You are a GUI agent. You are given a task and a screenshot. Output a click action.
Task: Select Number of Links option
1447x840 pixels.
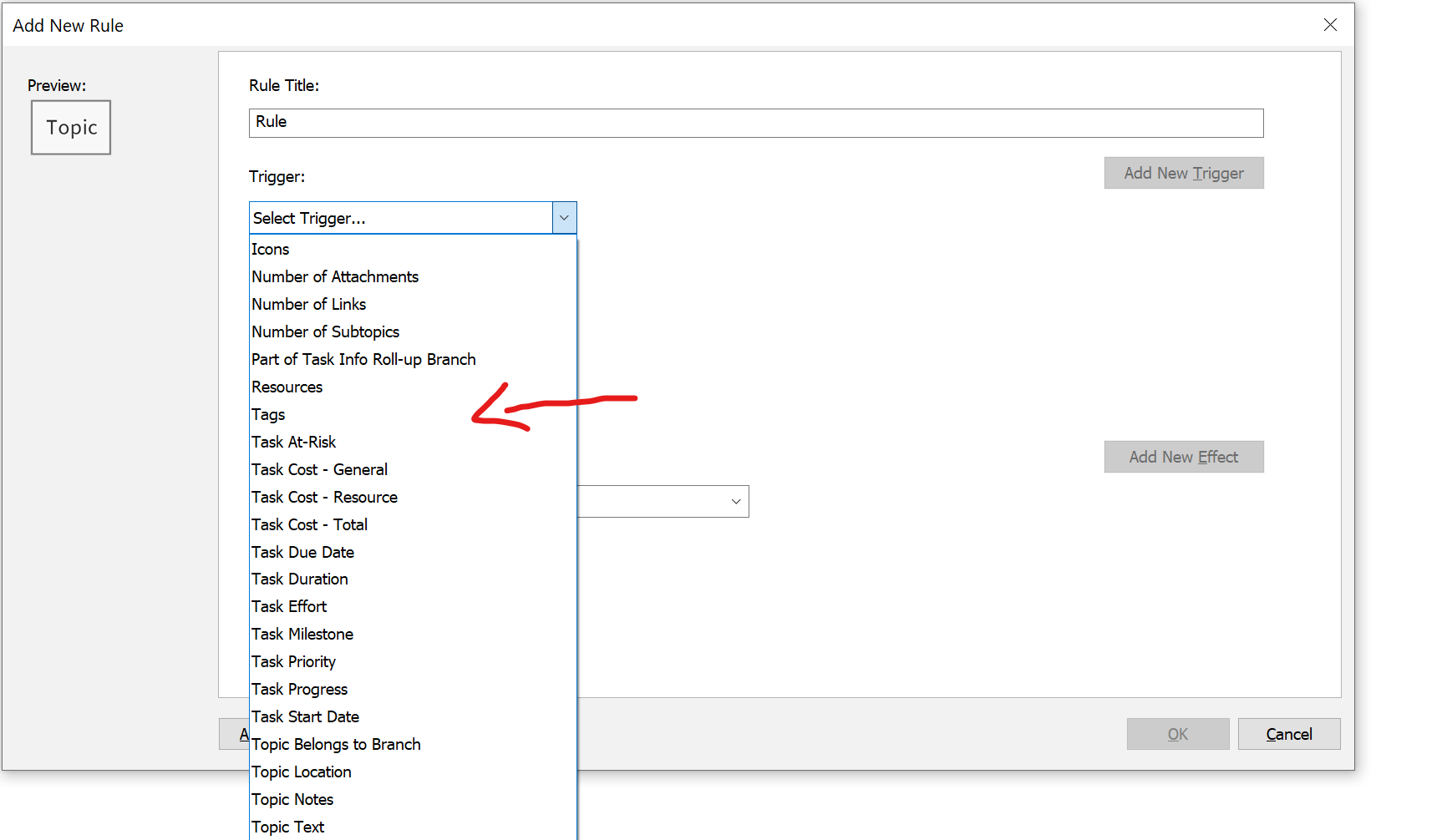(309, 305)
